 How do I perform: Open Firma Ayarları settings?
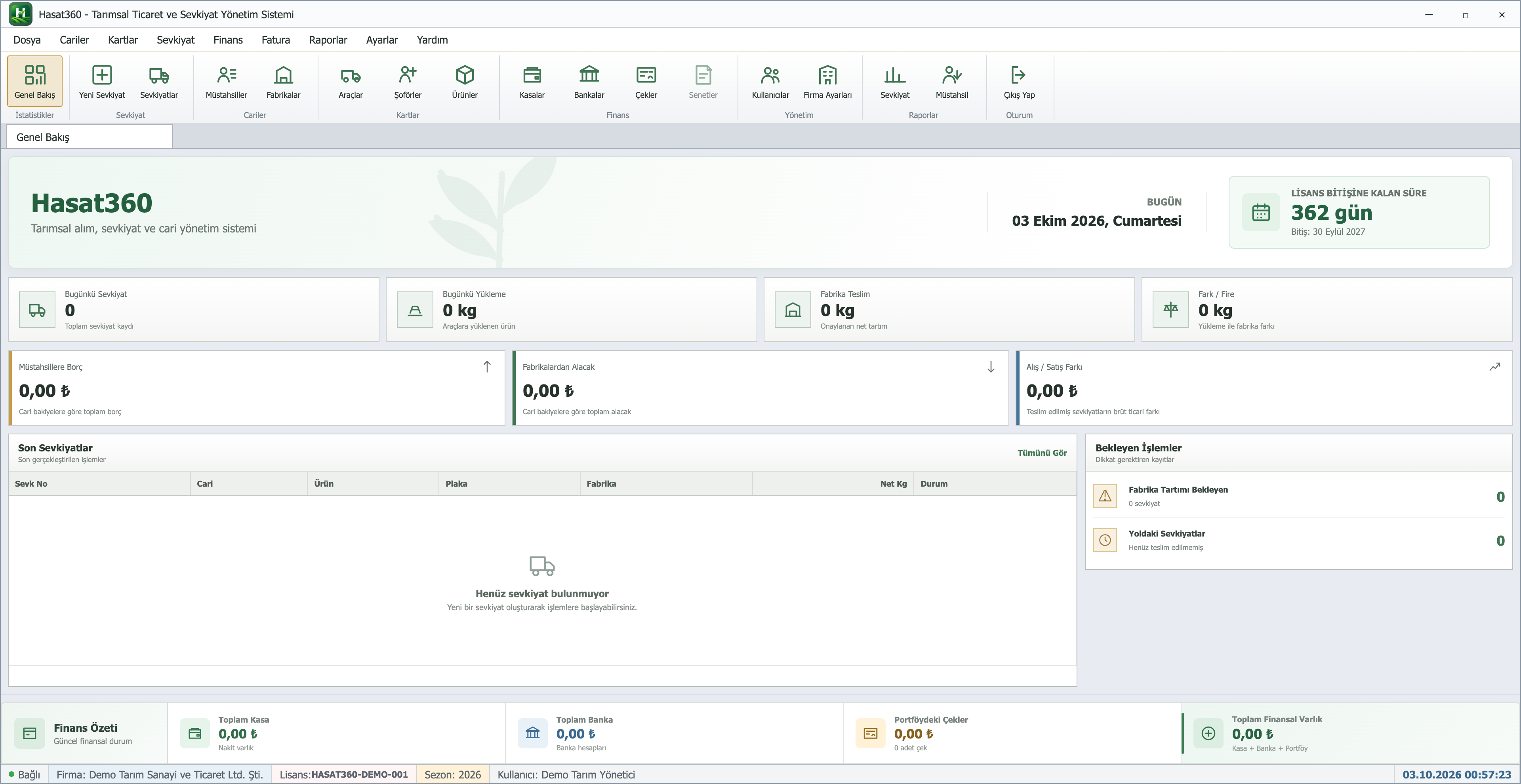tap(828, 81)
